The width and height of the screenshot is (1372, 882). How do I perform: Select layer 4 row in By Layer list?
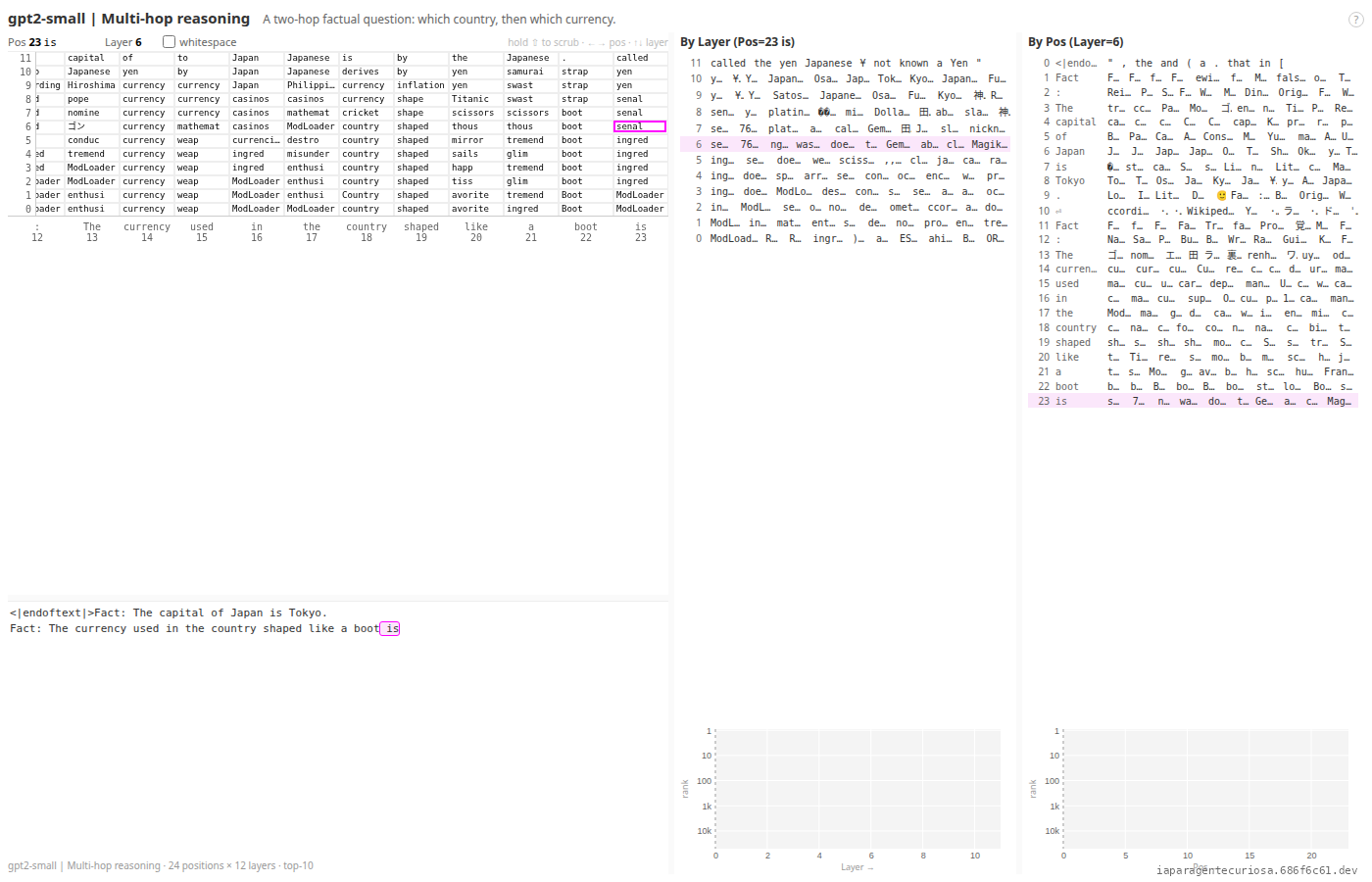[x=845, y=175]
